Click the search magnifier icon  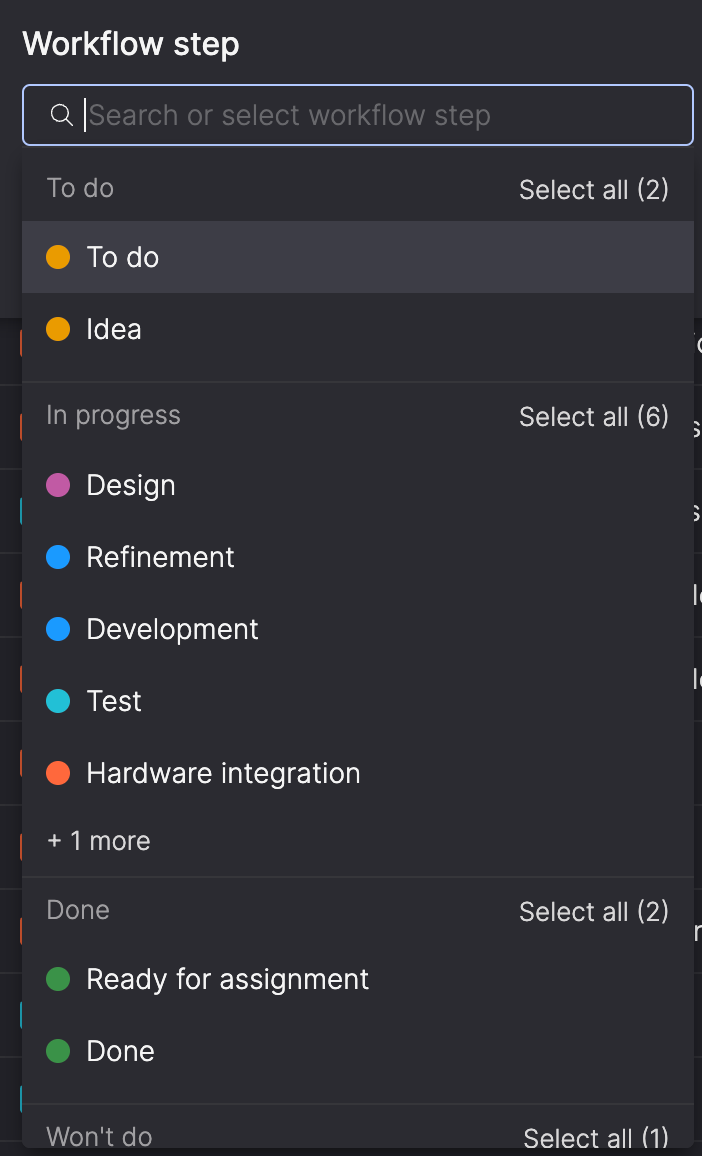(x=62, y=116)
